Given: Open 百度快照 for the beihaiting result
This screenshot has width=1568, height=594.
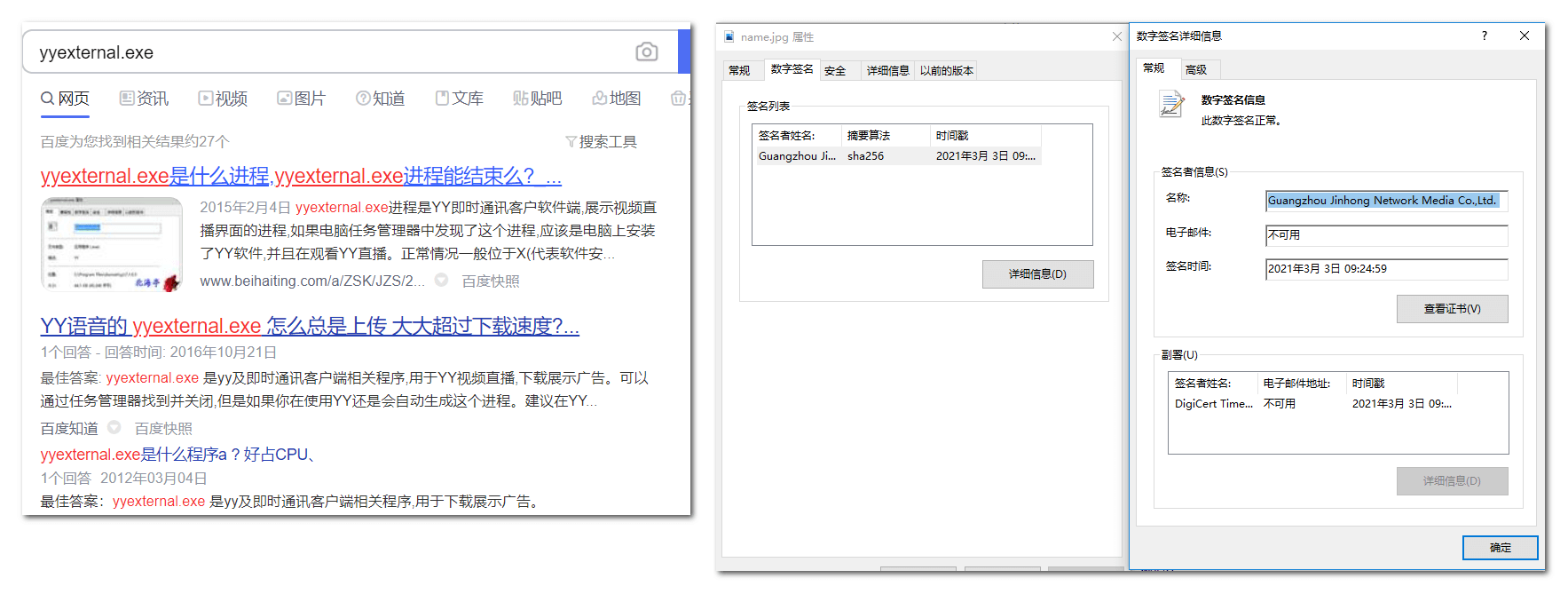Looking at the screenshot, I should pyautogui.click(x=491, y=281).
